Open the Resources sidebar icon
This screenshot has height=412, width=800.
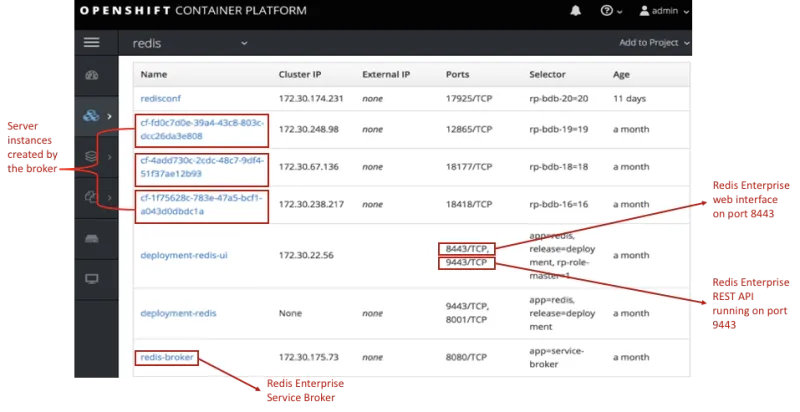92,198
